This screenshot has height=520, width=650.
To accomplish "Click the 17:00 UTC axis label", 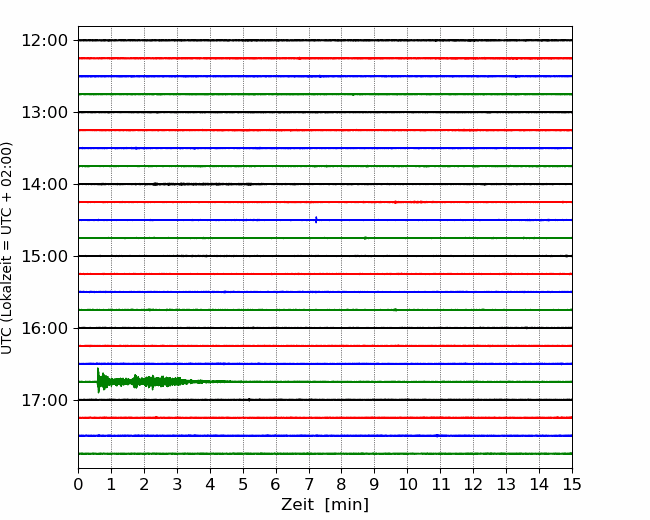I will click(x=44, y=401).
